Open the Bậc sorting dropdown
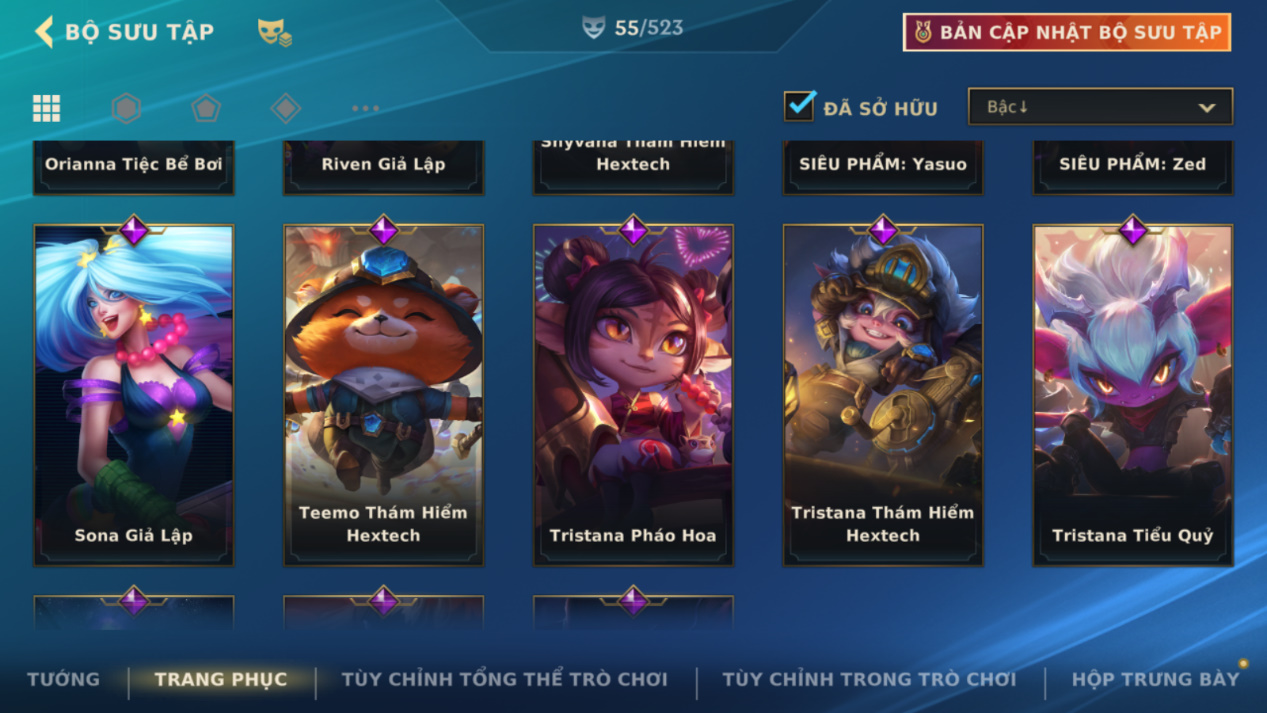Image resolution: width=1267 pixels, height=713 pixels. click(1100, 107)
